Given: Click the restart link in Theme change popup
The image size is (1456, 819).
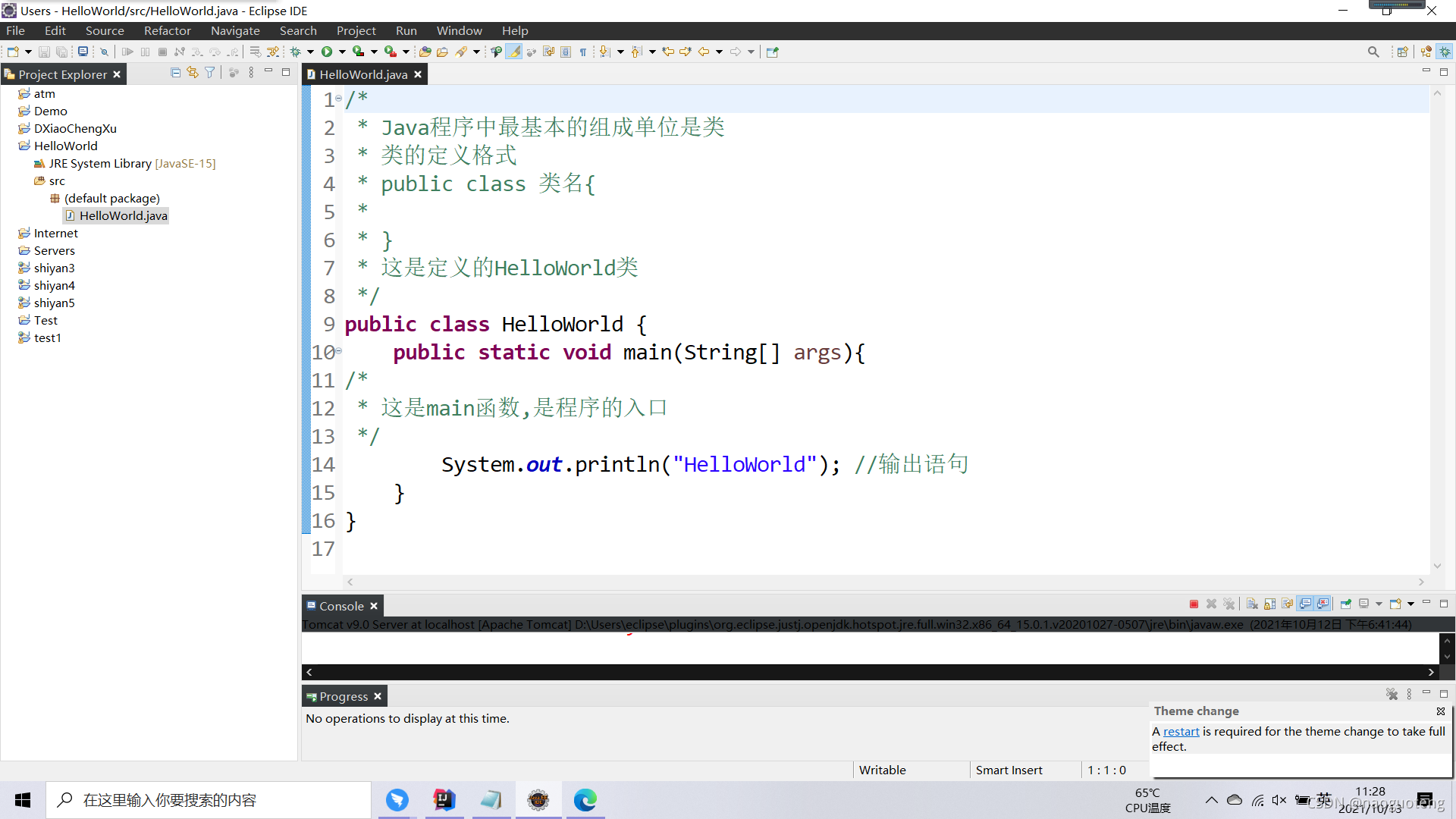Looking at the screenshot, I should [x=1181, y=731].
